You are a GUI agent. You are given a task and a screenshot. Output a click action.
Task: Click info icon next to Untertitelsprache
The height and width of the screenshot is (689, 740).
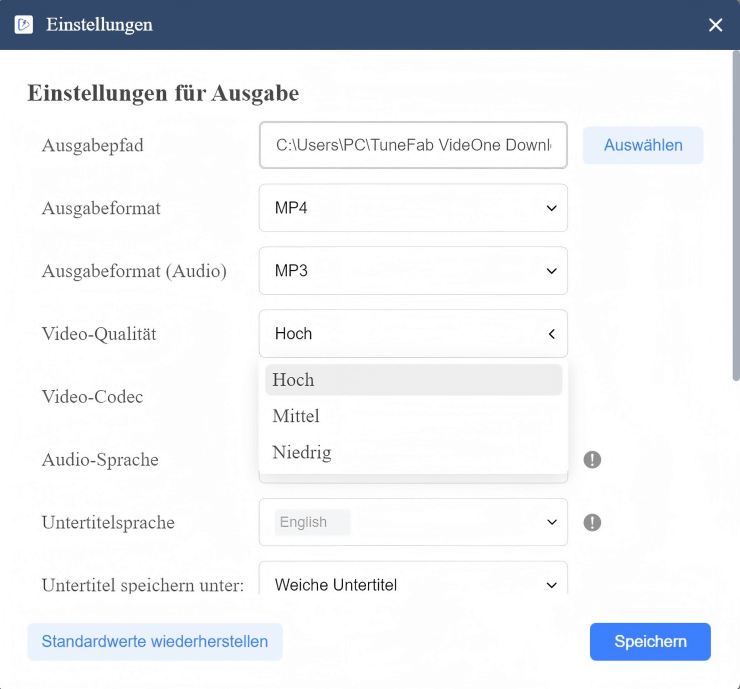click(592, 522)
